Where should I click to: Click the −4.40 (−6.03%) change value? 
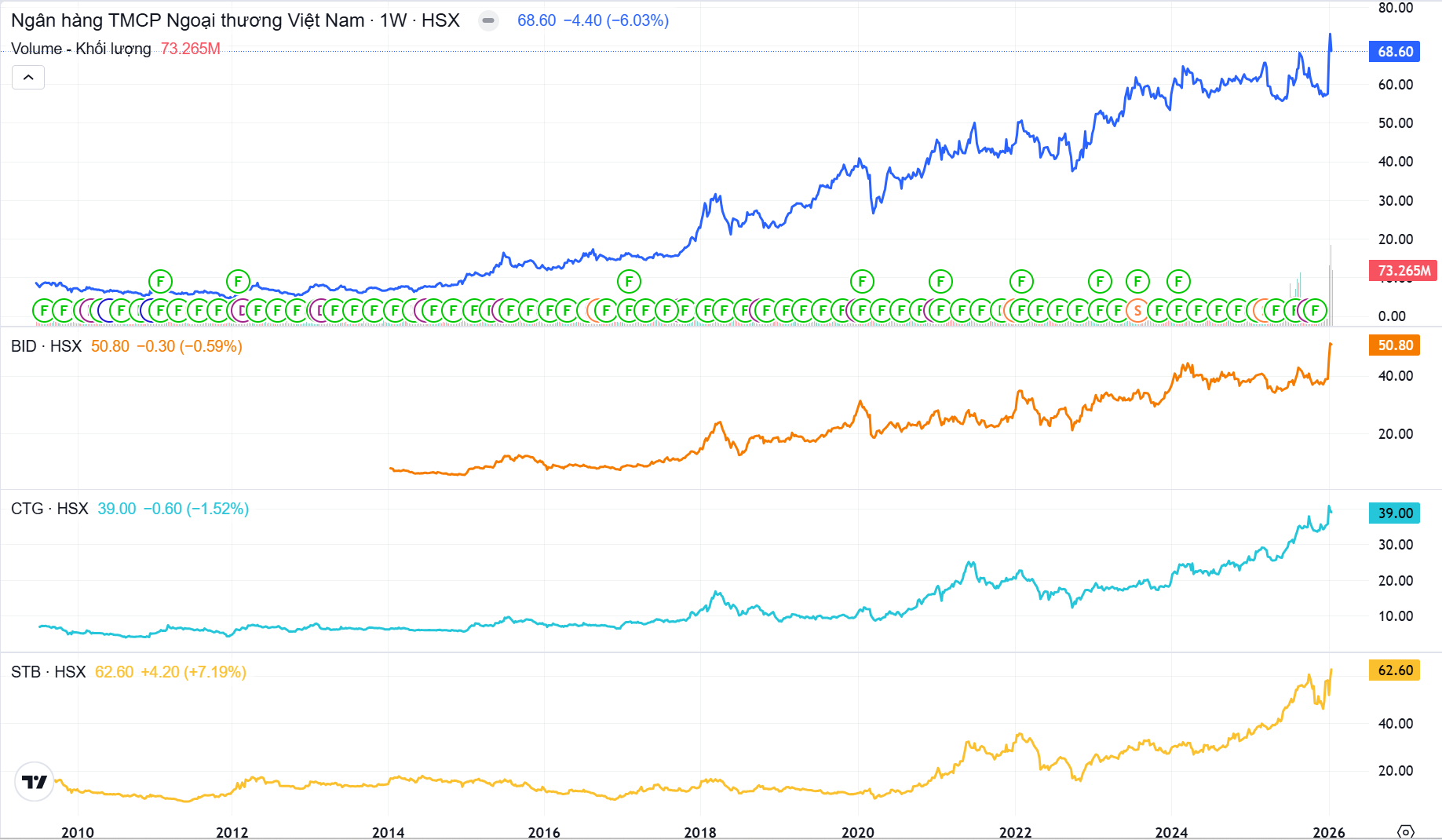616,20
